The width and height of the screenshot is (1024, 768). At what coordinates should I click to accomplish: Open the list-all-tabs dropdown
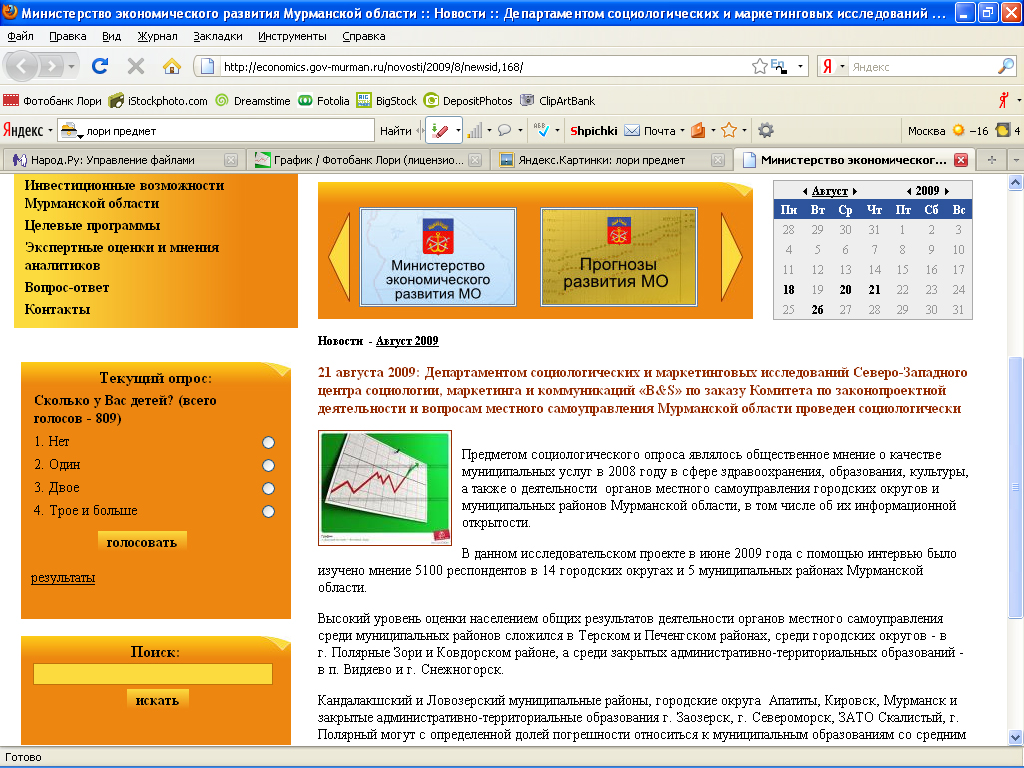[x=1015, y=160]
